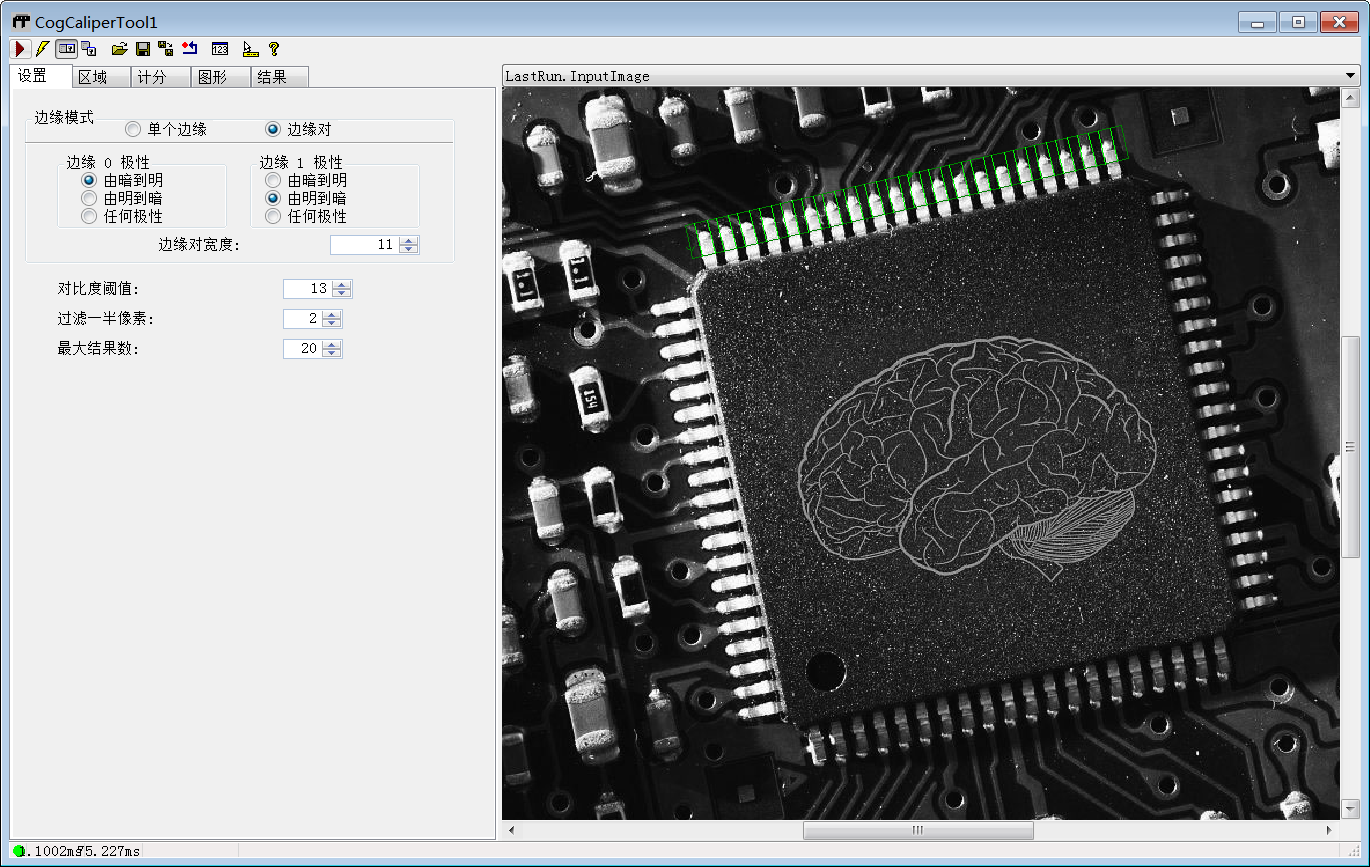Click the image scroll left arrow
This screenshot has width=1370, height=867.
click(511, 830)
